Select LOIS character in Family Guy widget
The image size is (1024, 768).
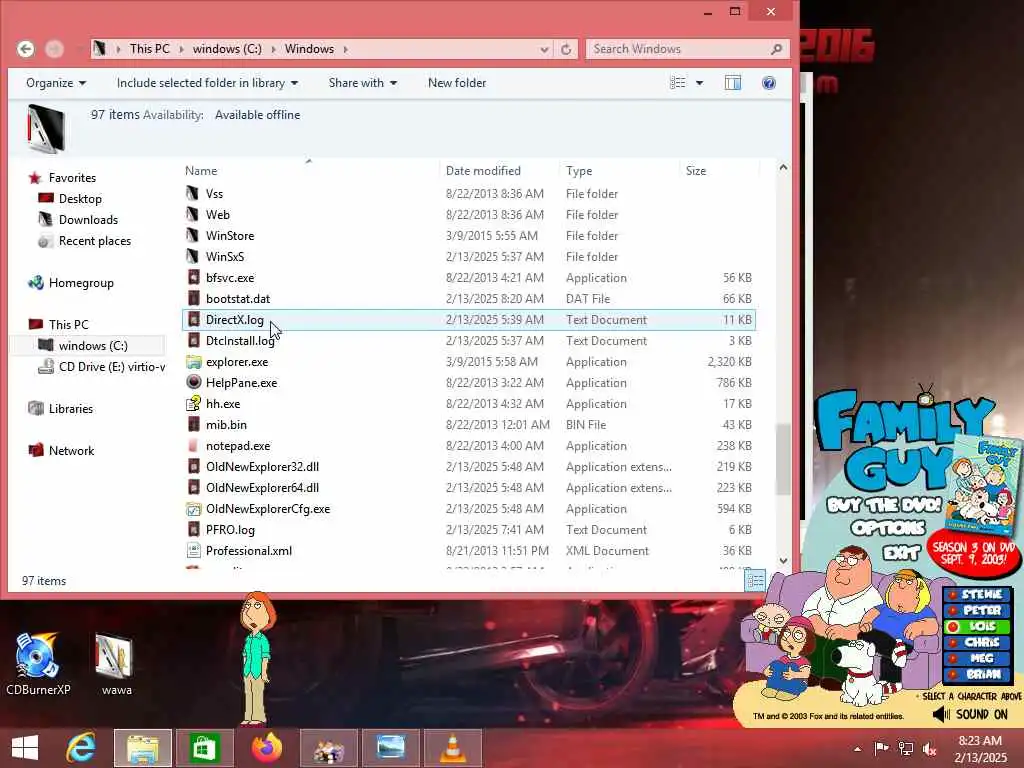[976, 626]
